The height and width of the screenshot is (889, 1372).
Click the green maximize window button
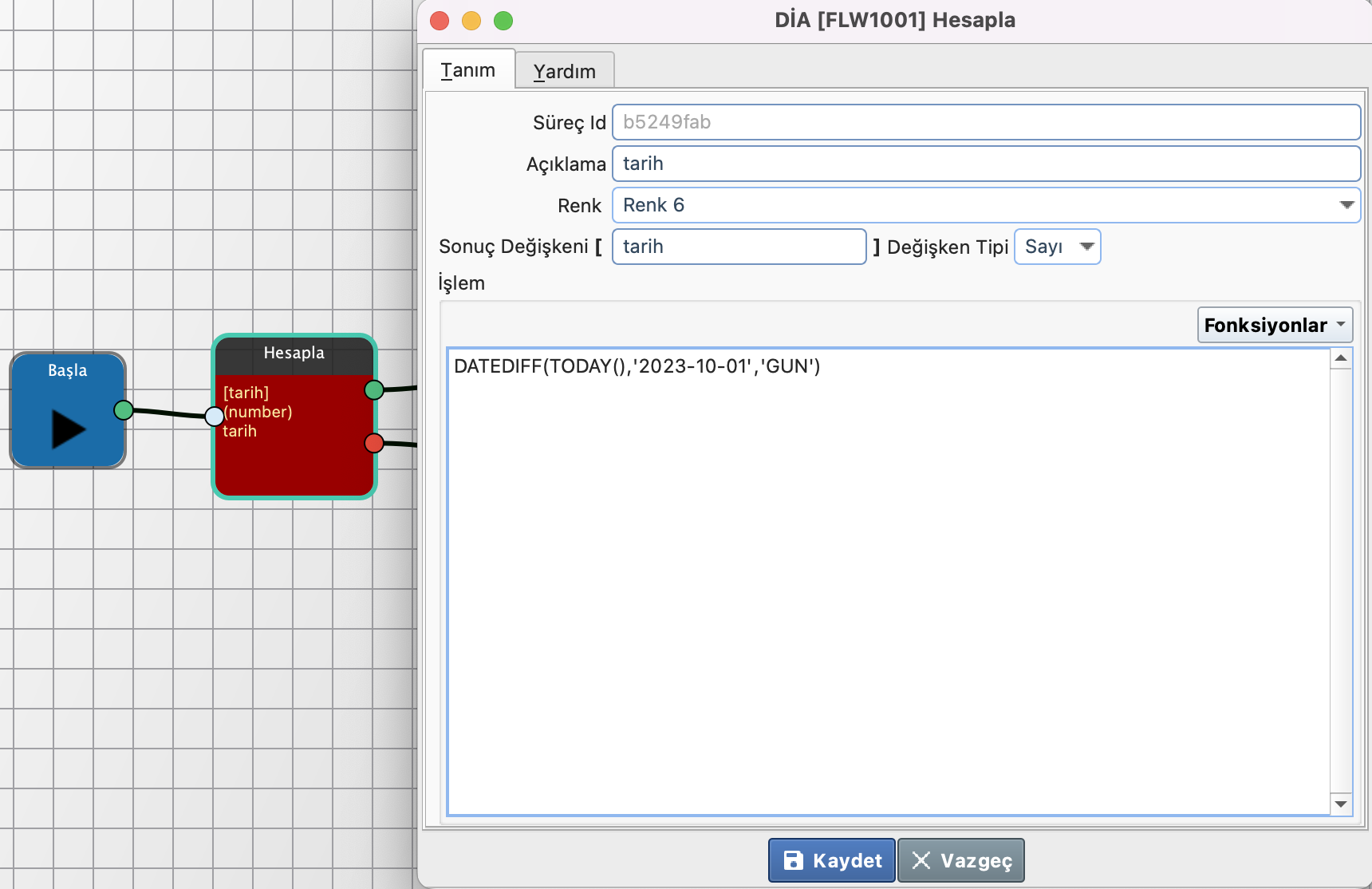[x=503, y=21]
